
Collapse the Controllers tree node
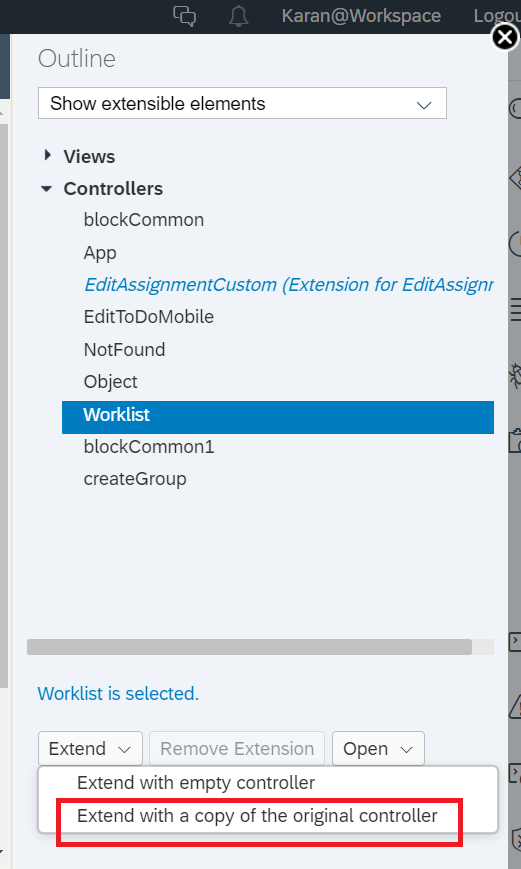tap(47, 189)
